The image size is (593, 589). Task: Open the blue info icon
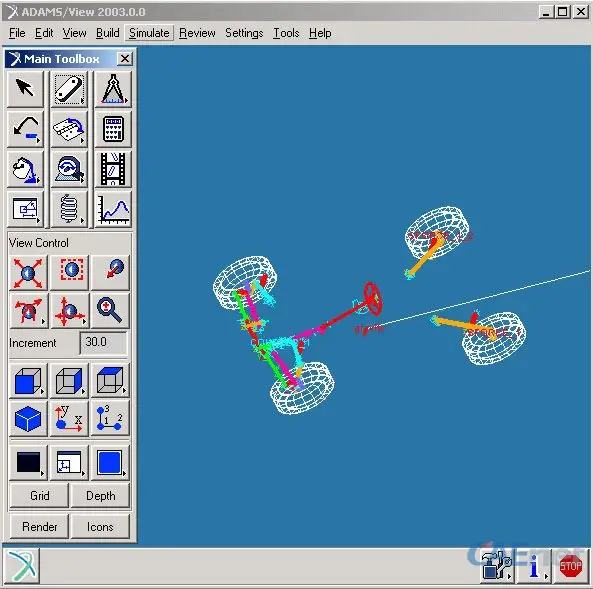coord(534,566)
